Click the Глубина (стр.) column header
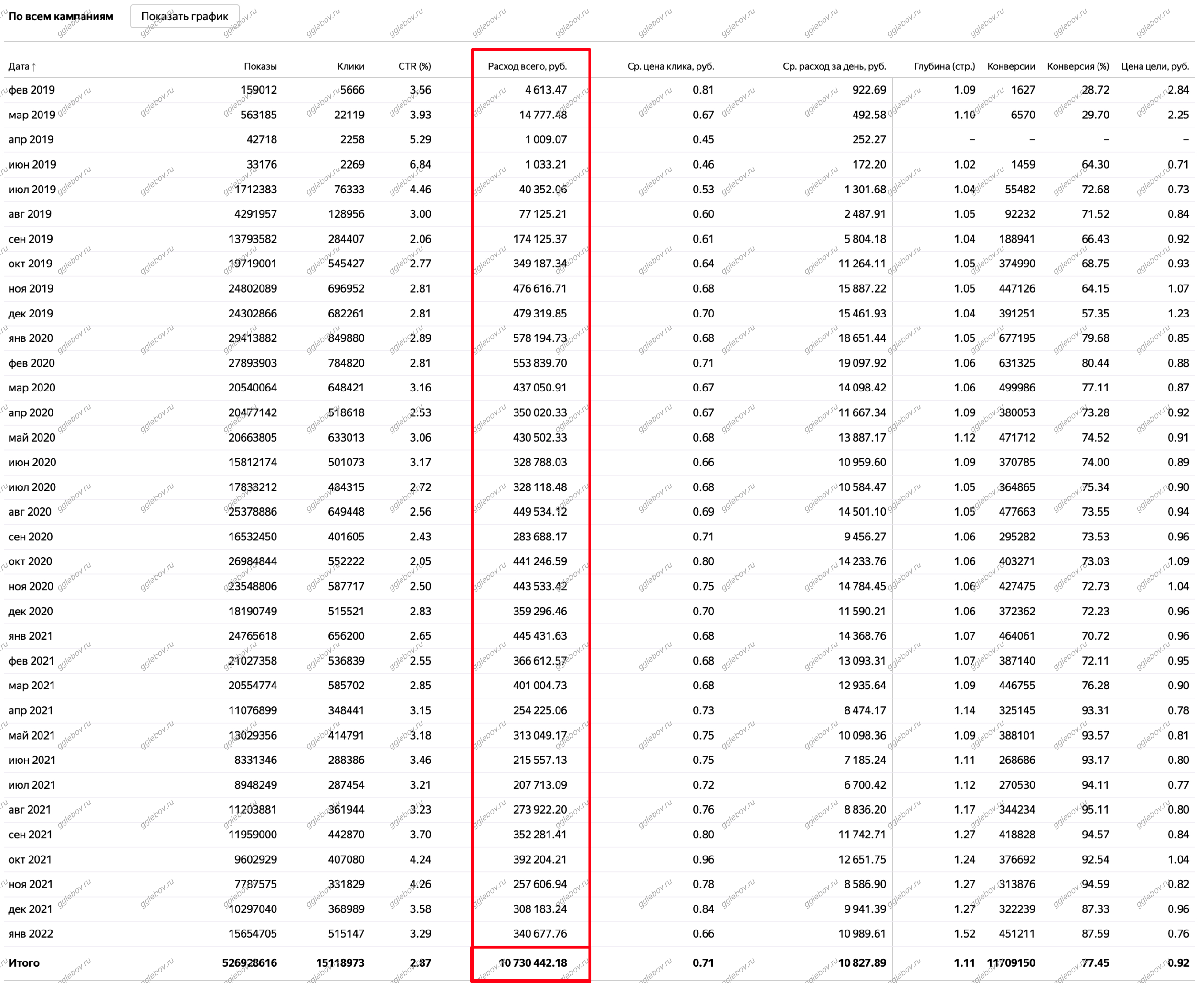The image size is (1204, 983). coord(943,66)
